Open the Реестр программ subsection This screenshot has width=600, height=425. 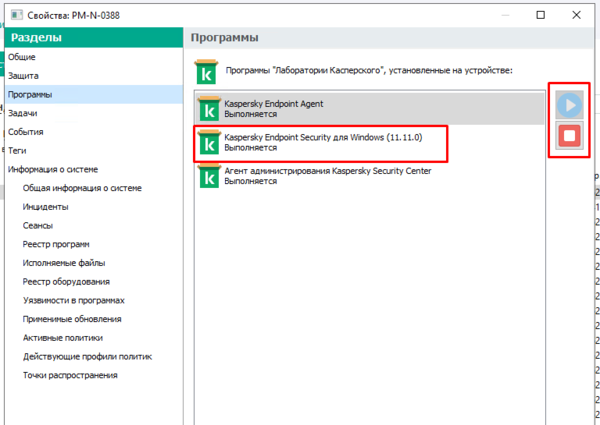[x=56, y=244]
